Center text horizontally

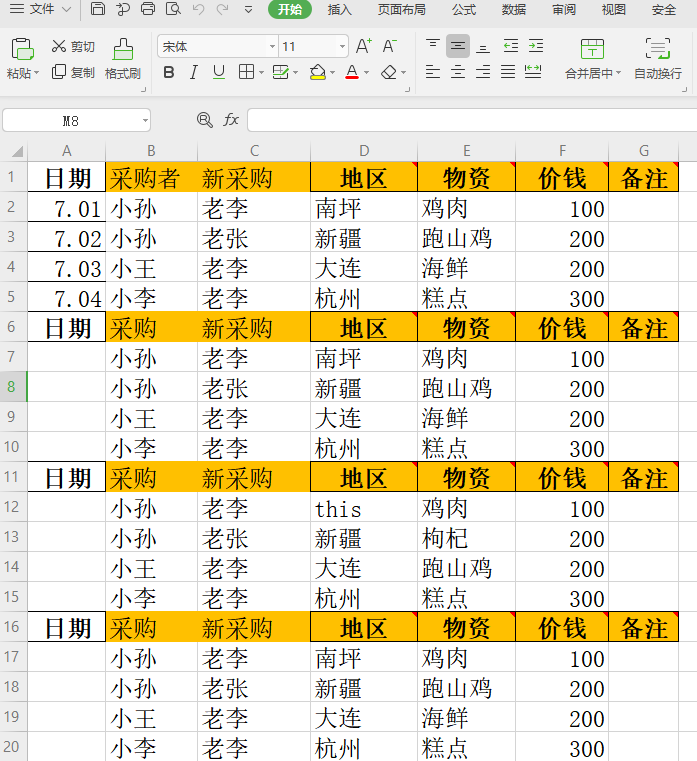(x=458, y=72)
